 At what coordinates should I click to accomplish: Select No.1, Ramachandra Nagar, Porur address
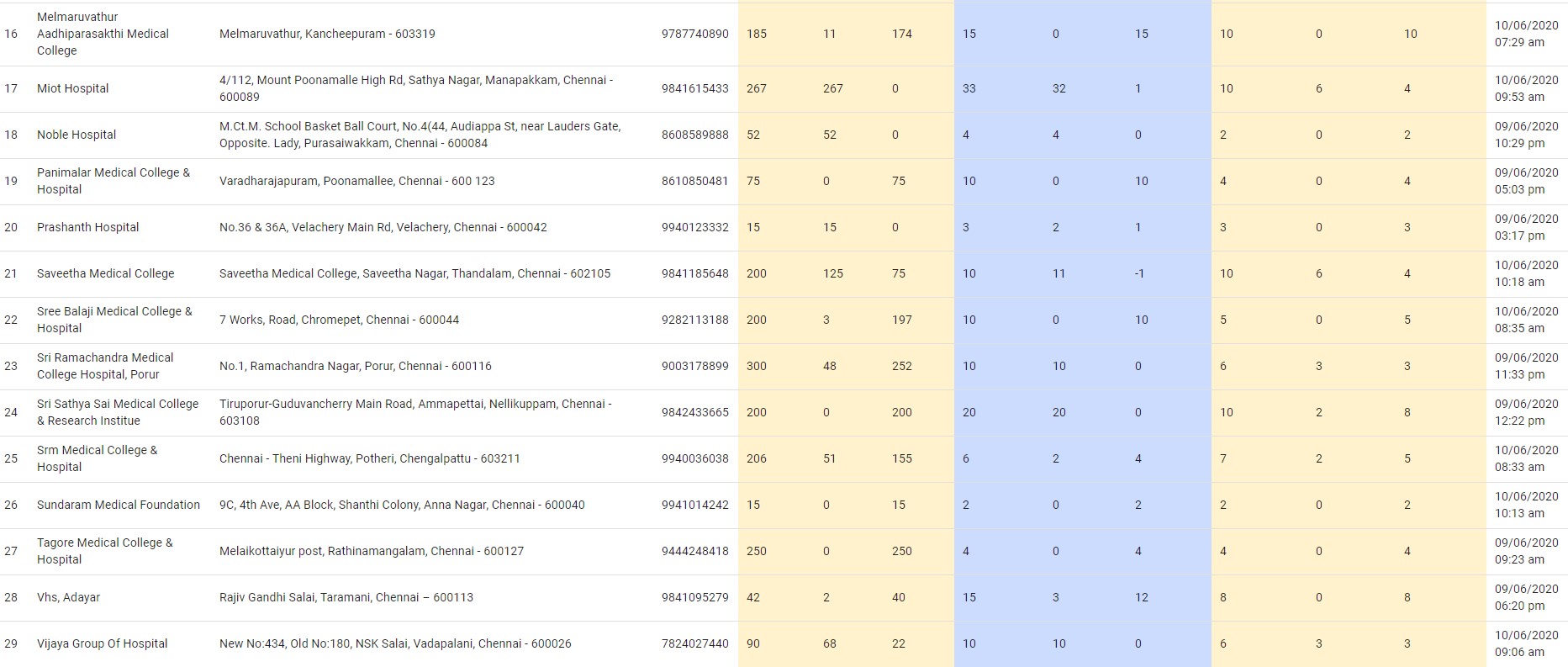(x=356, y=366)
